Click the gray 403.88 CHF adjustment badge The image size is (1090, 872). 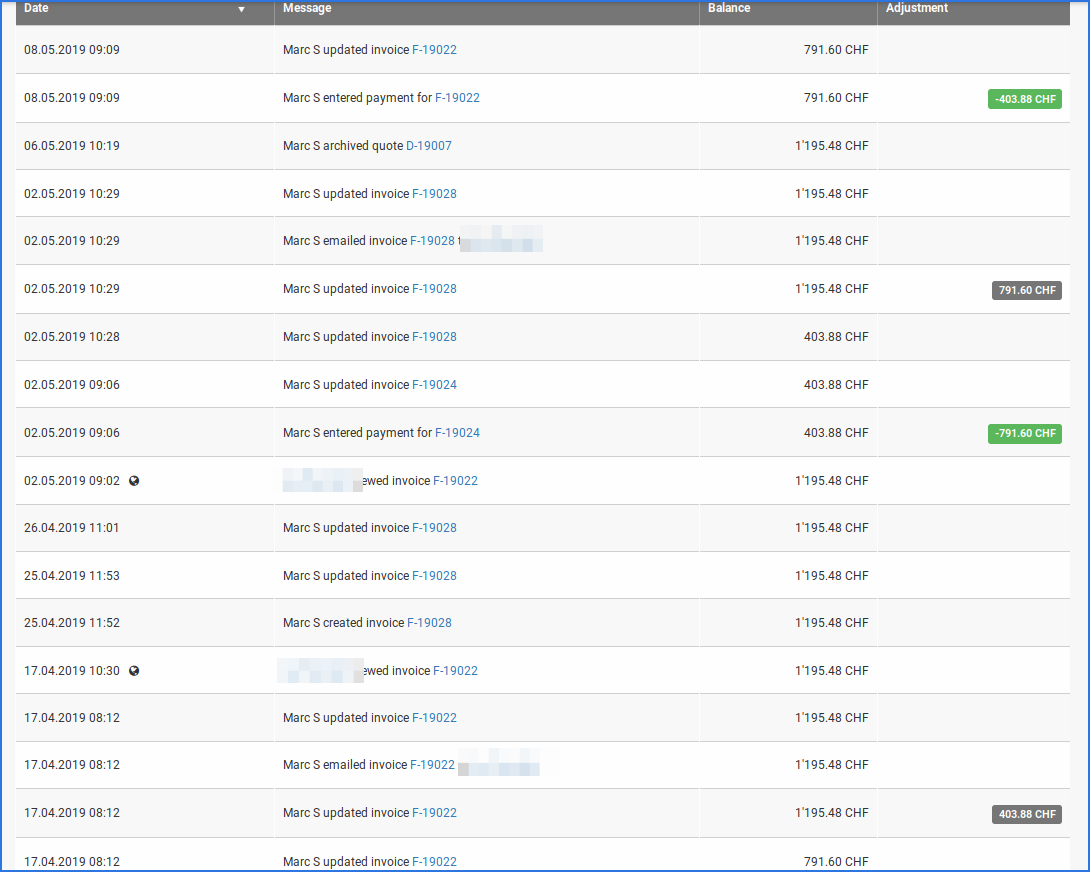(1026, 814)
